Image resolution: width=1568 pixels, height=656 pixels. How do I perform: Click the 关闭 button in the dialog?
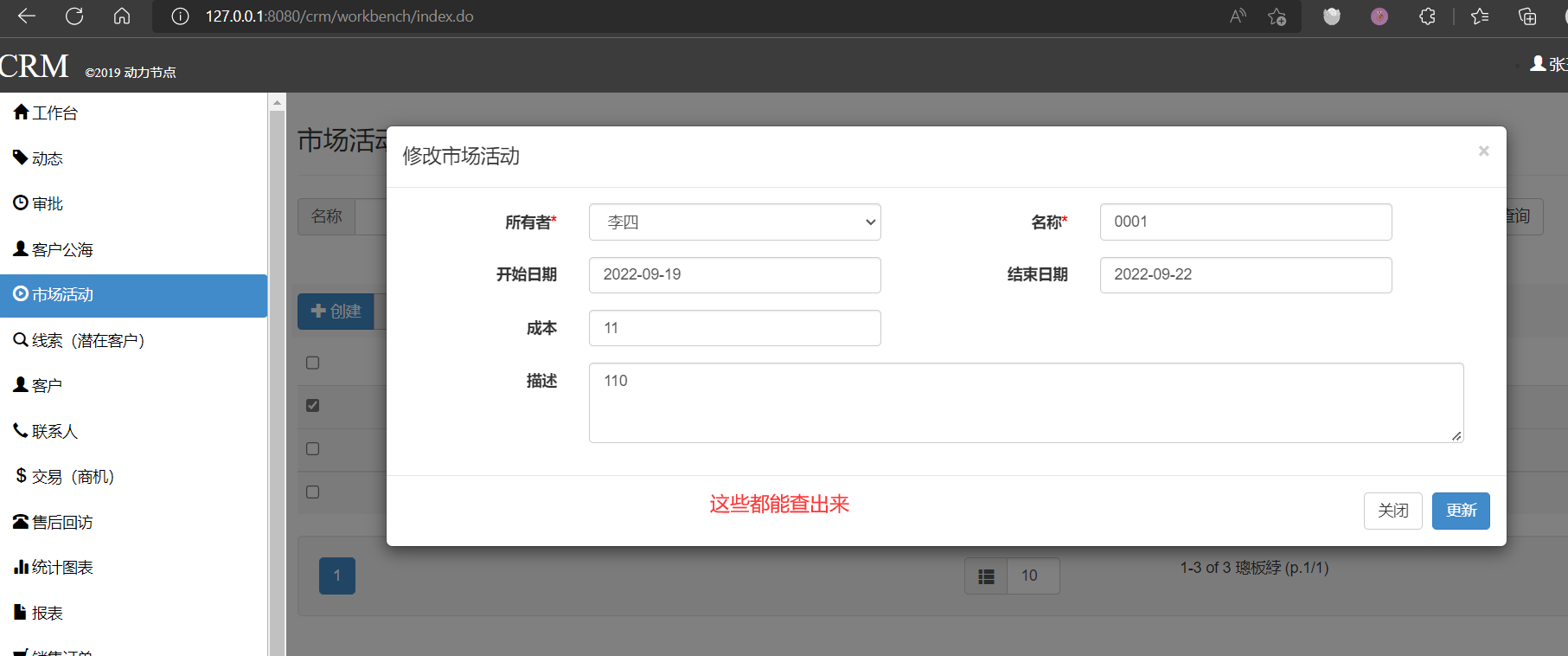pos(1392,511)
